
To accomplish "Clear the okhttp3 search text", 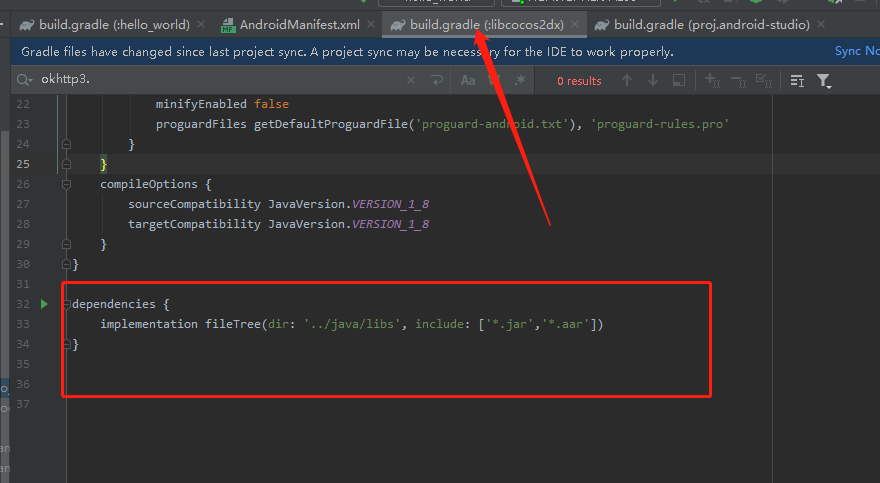I will (x=411, y=80).
